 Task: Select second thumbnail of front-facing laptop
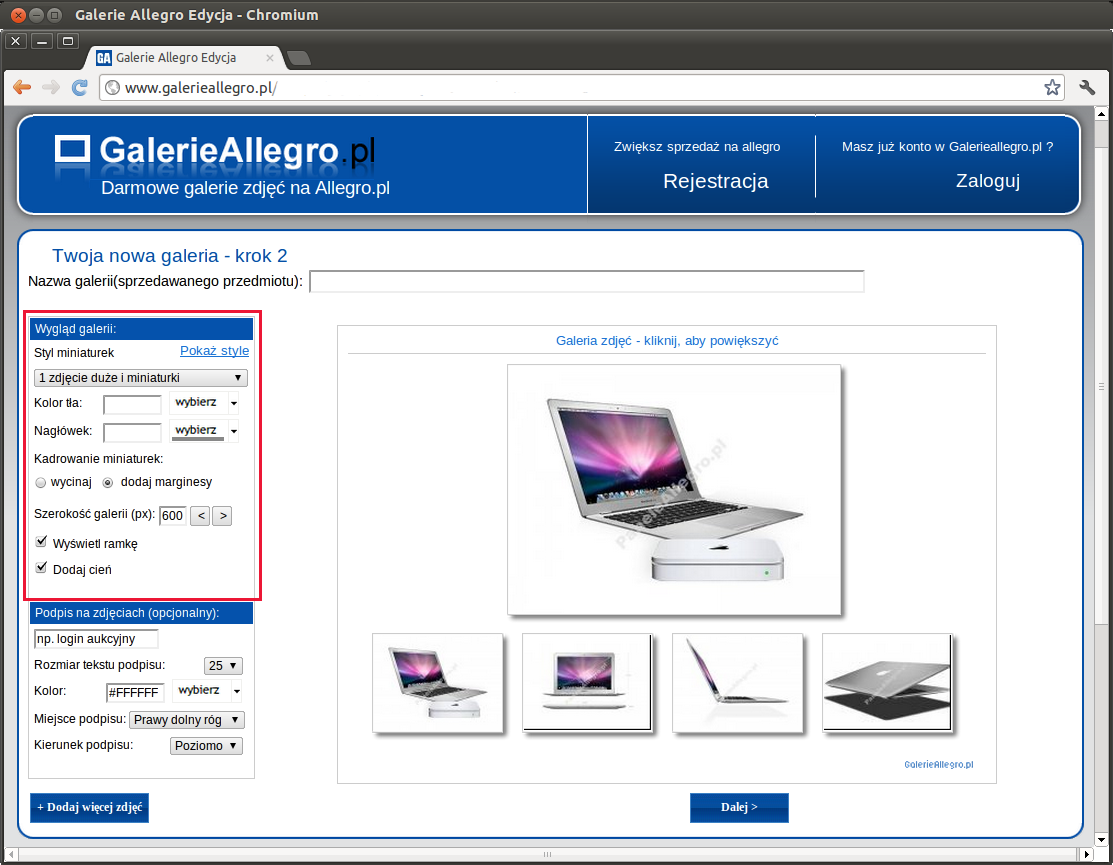point(587,682)
